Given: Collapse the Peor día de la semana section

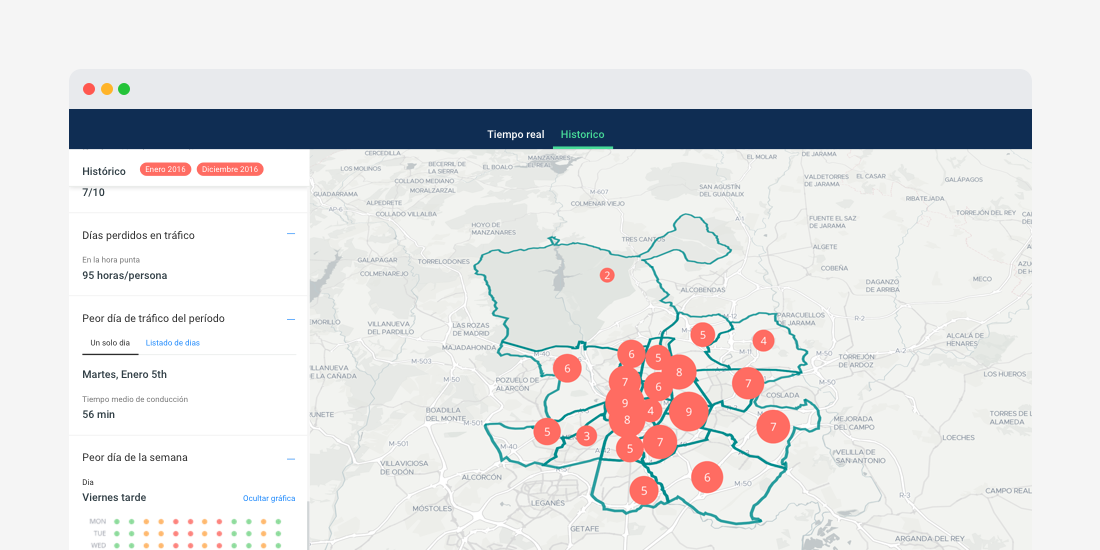Looking at the screenshot, I should (291, 458).
